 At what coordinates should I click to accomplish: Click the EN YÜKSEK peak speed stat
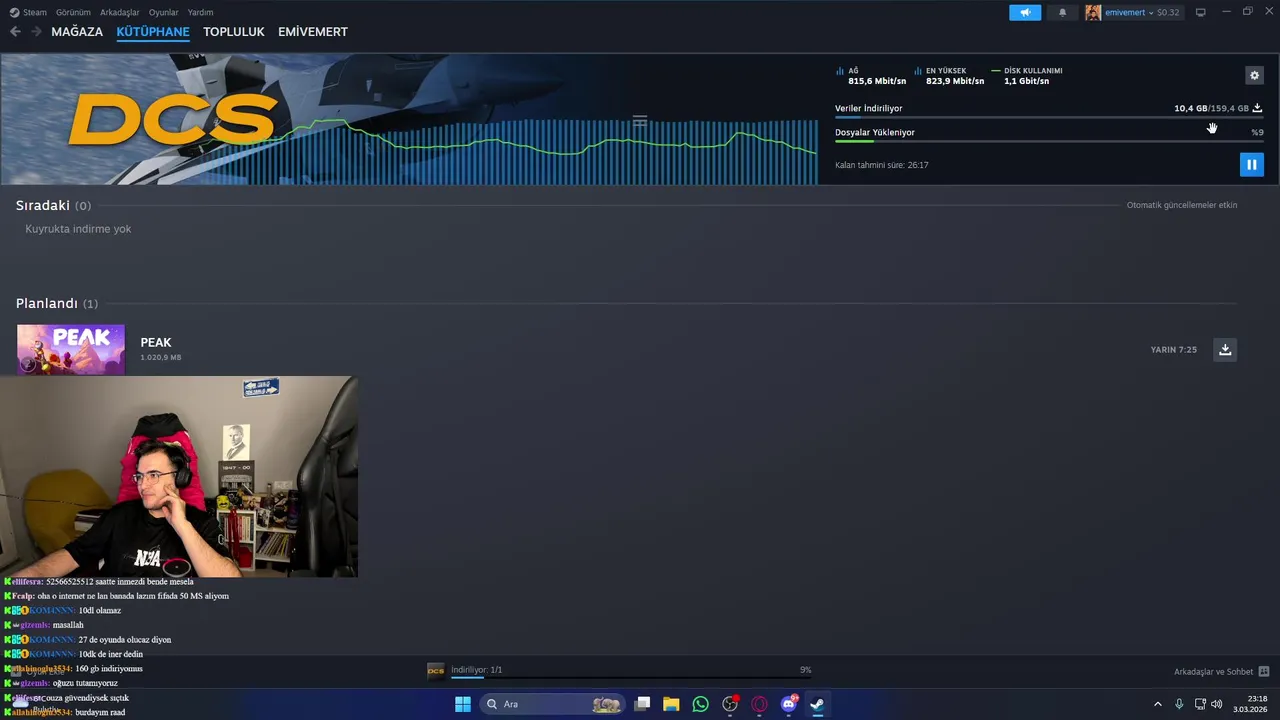pos(949,76)
